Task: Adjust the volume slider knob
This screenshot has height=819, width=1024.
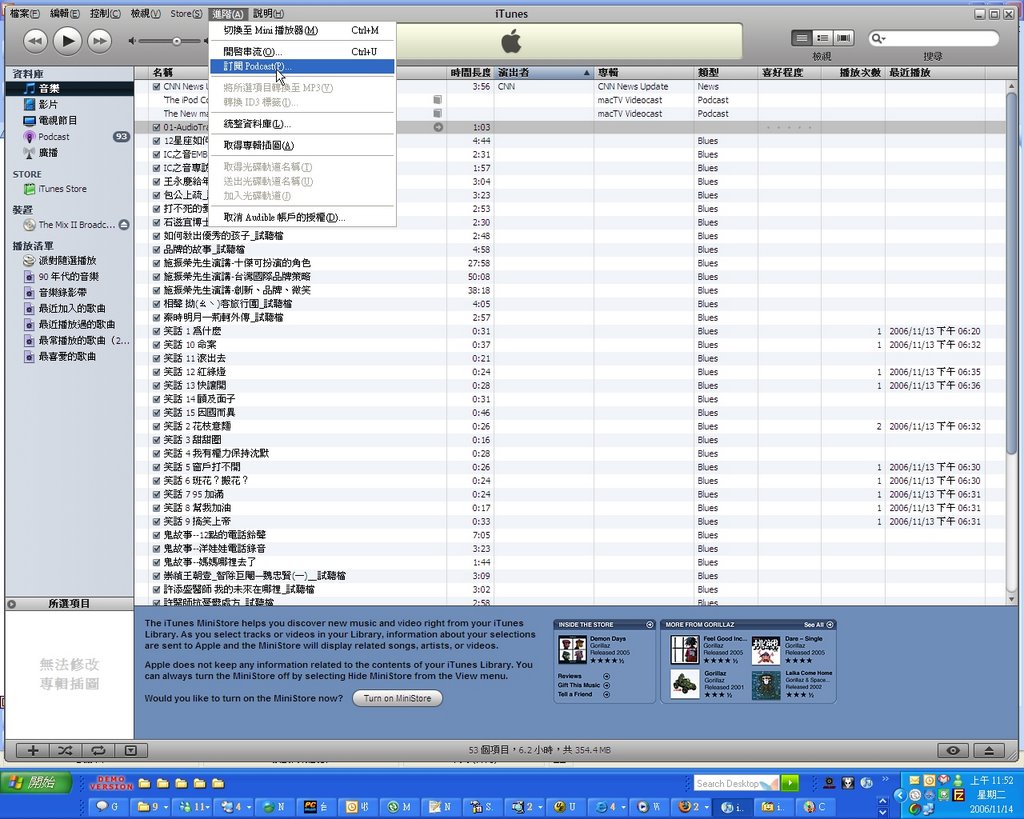Action: (x=176, y=41)
